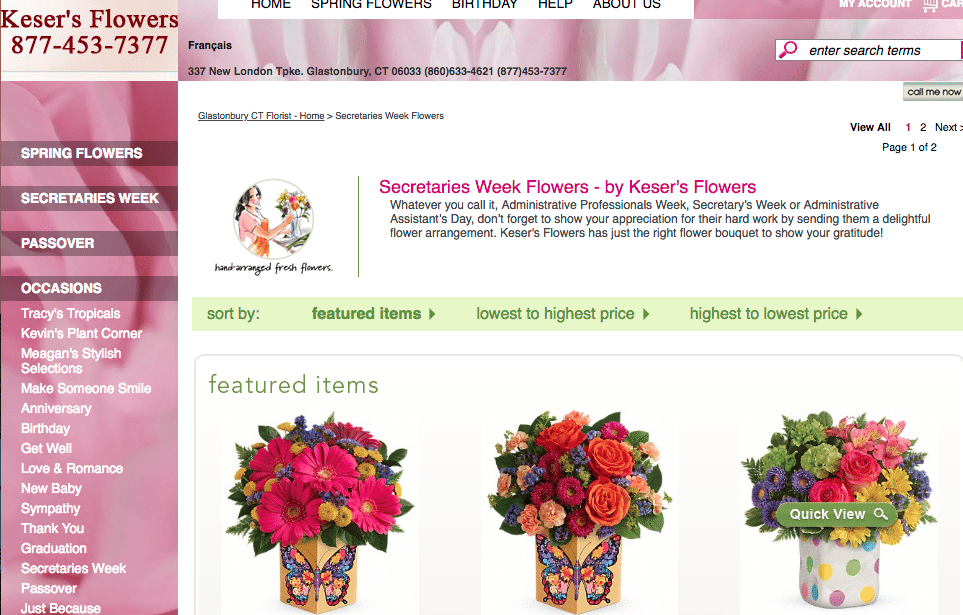
Task: Open the shopping cart icon
Action: point(930,5)
